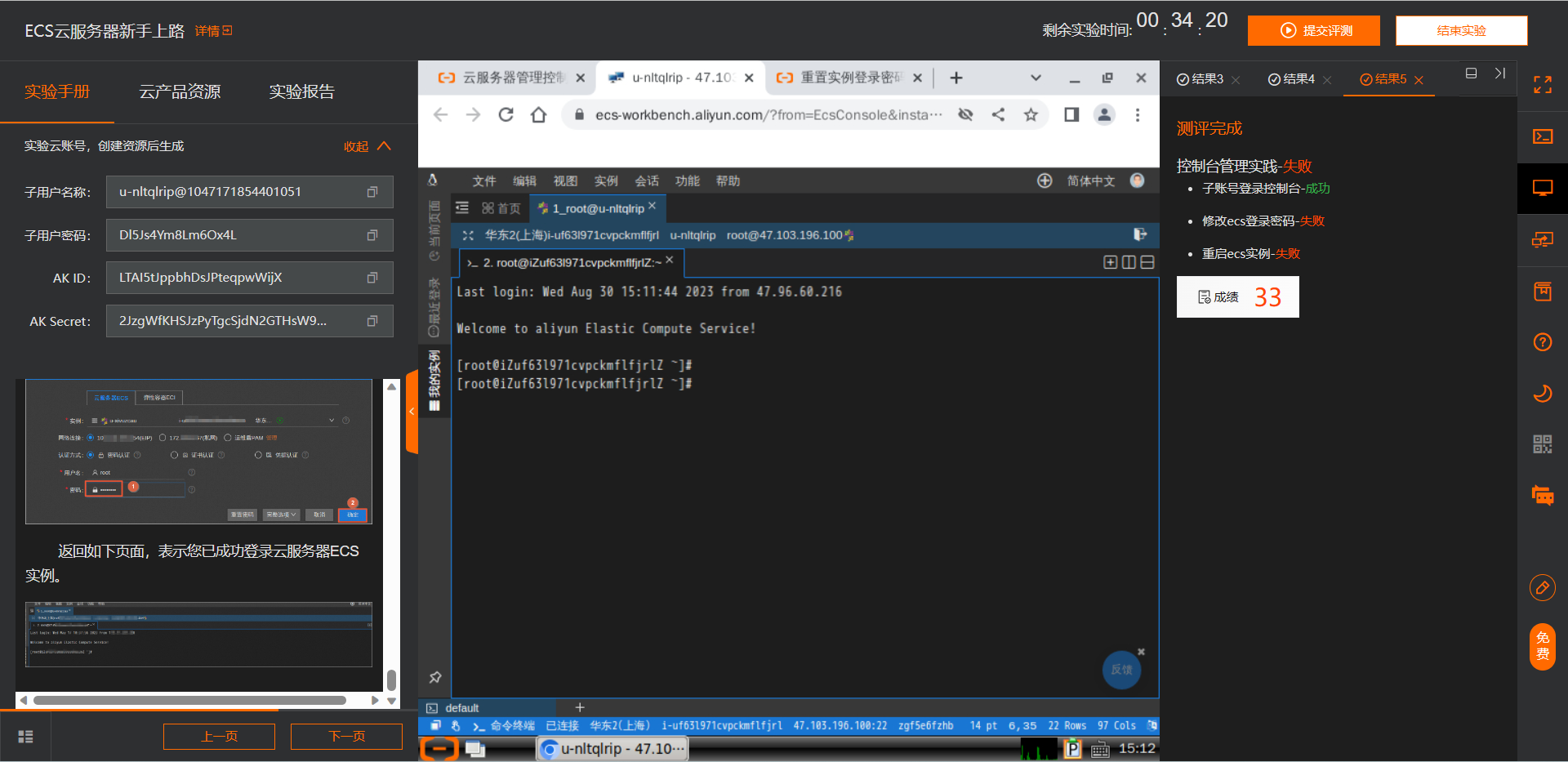
Task: Share the current page via share icon
Action: (x=998, y=115)
